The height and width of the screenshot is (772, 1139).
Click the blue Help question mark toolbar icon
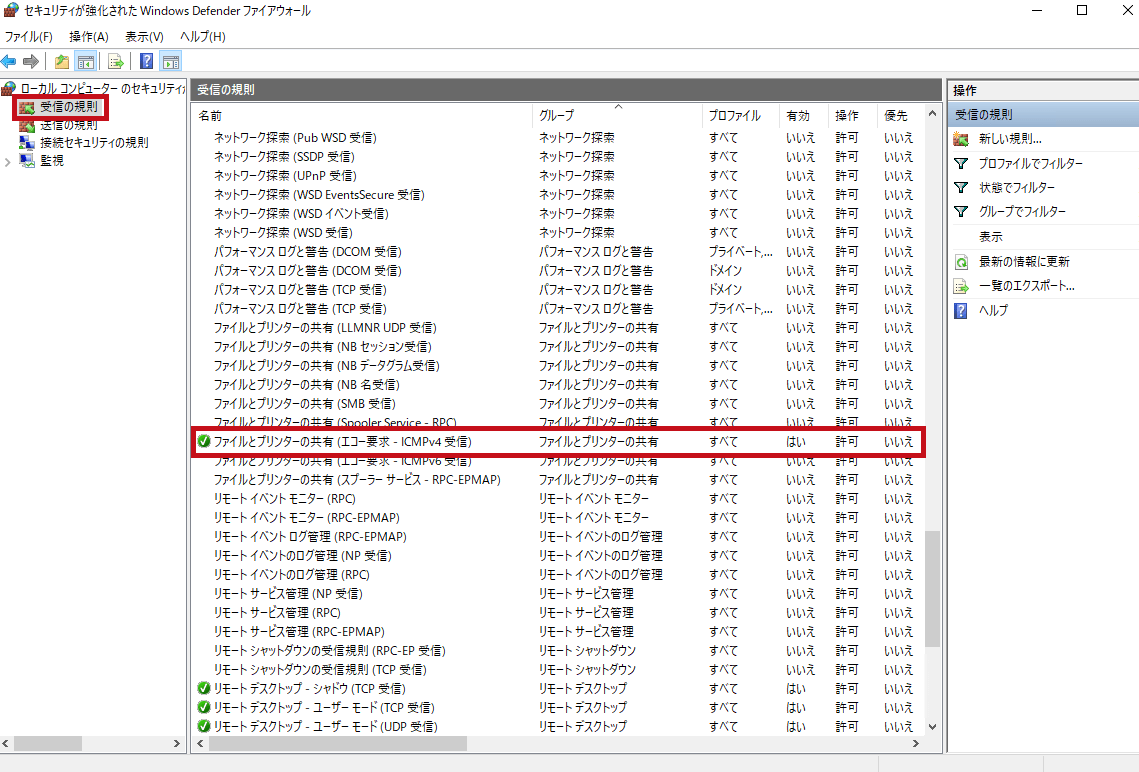146,61
